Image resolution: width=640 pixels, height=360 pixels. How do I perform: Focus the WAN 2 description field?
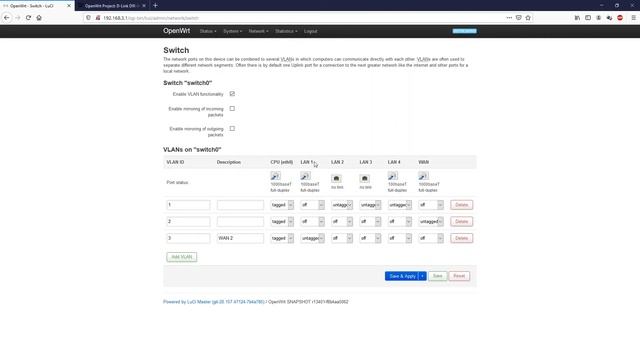pyautogui.click(x=240, y=238)
